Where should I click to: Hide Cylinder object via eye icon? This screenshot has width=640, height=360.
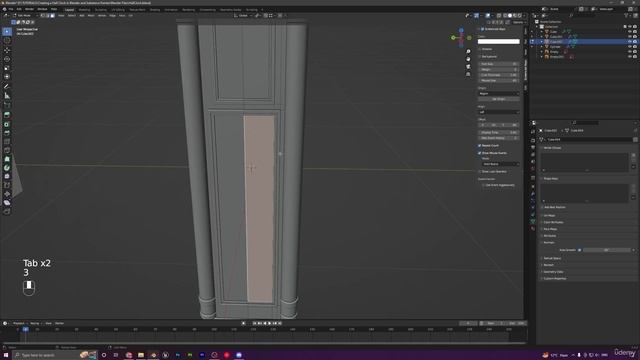(x=629, y=47)
